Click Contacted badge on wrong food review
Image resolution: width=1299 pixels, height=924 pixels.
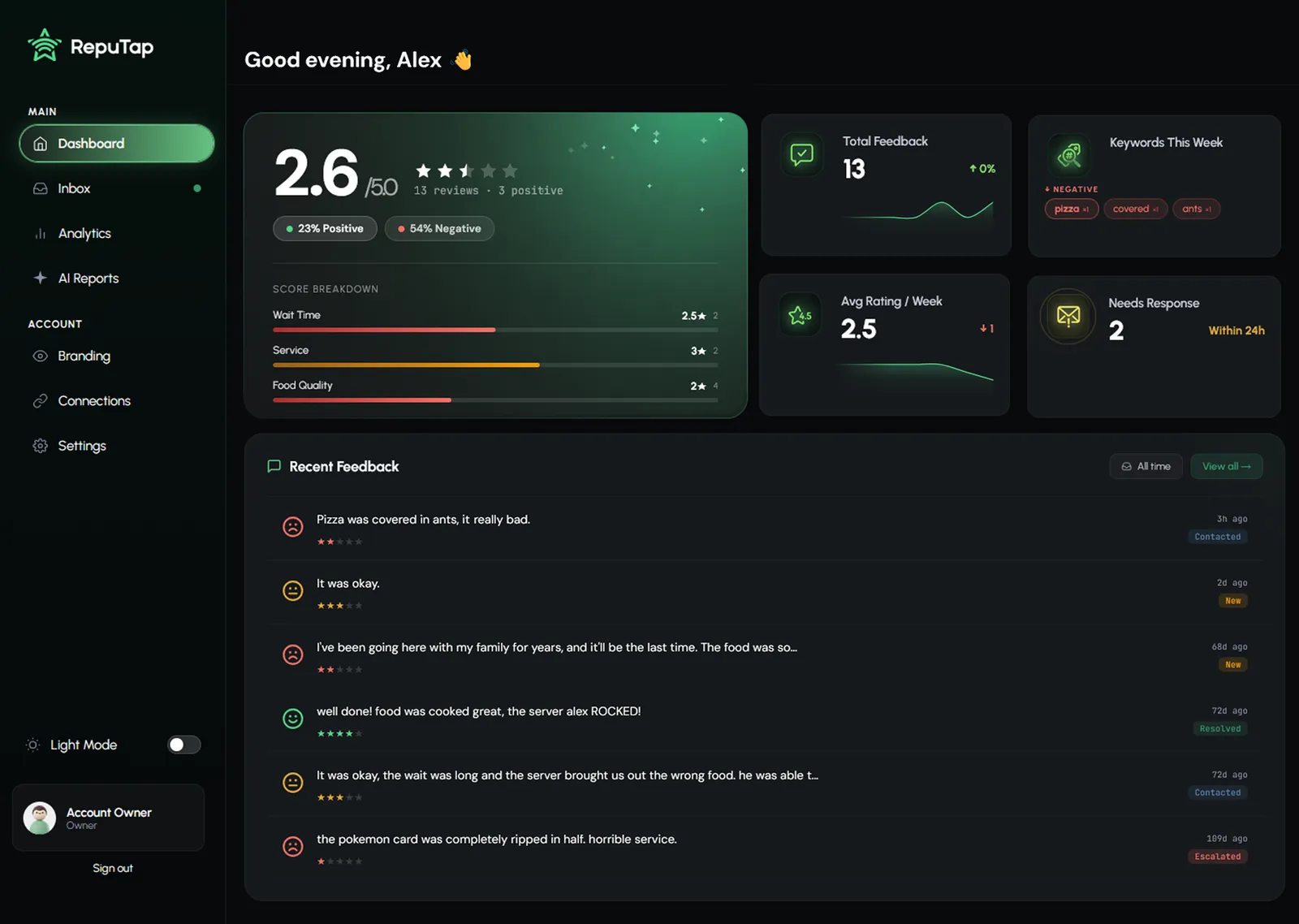point(1218,792)
